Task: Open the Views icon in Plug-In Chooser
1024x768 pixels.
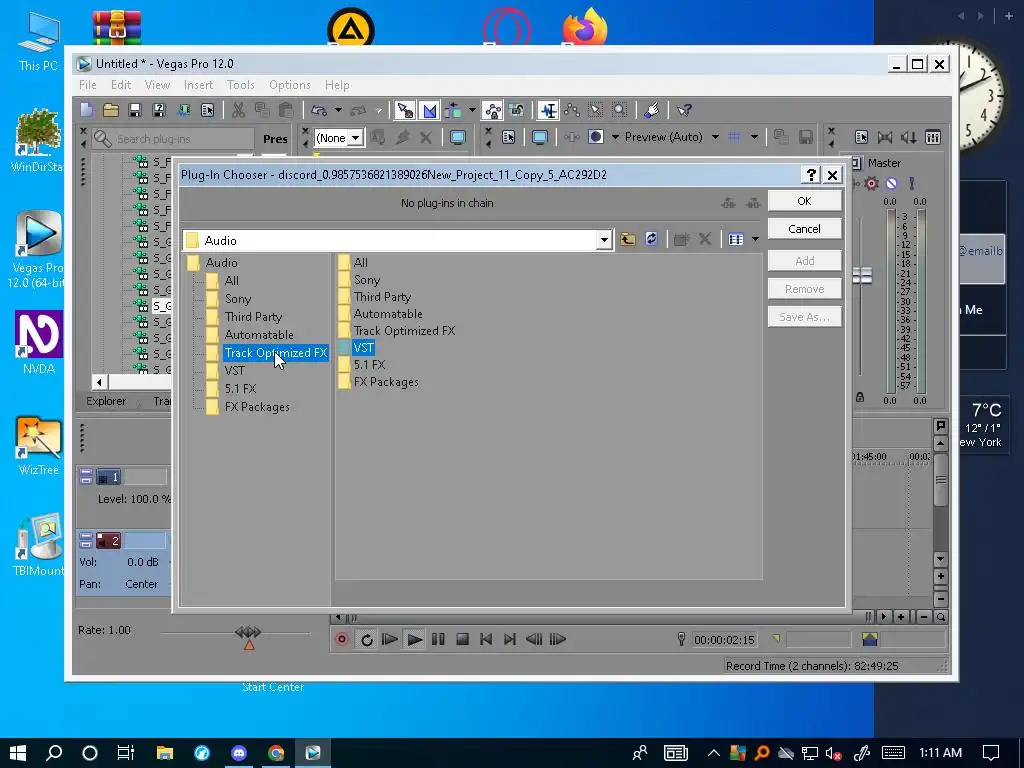Action: pos(736,240)
